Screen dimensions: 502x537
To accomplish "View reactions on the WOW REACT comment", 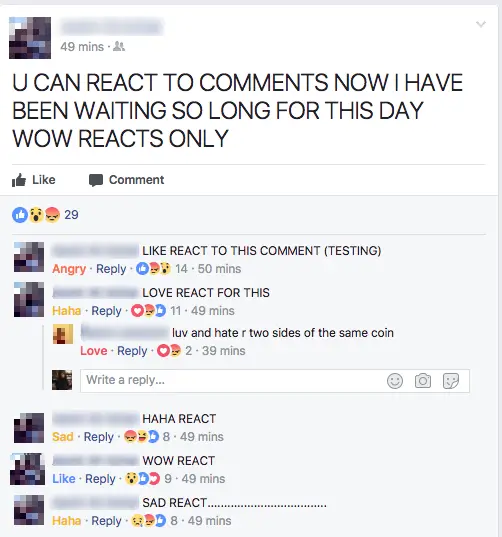I will (148, 478).
